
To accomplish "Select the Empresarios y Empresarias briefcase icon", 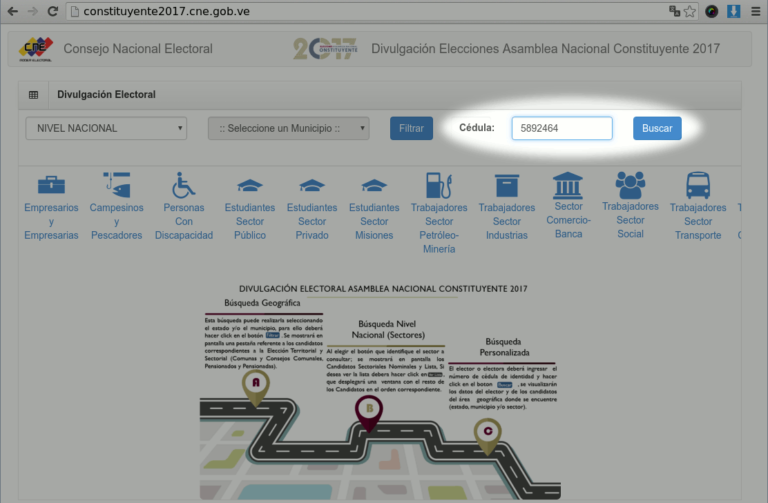I will (51, 185).
